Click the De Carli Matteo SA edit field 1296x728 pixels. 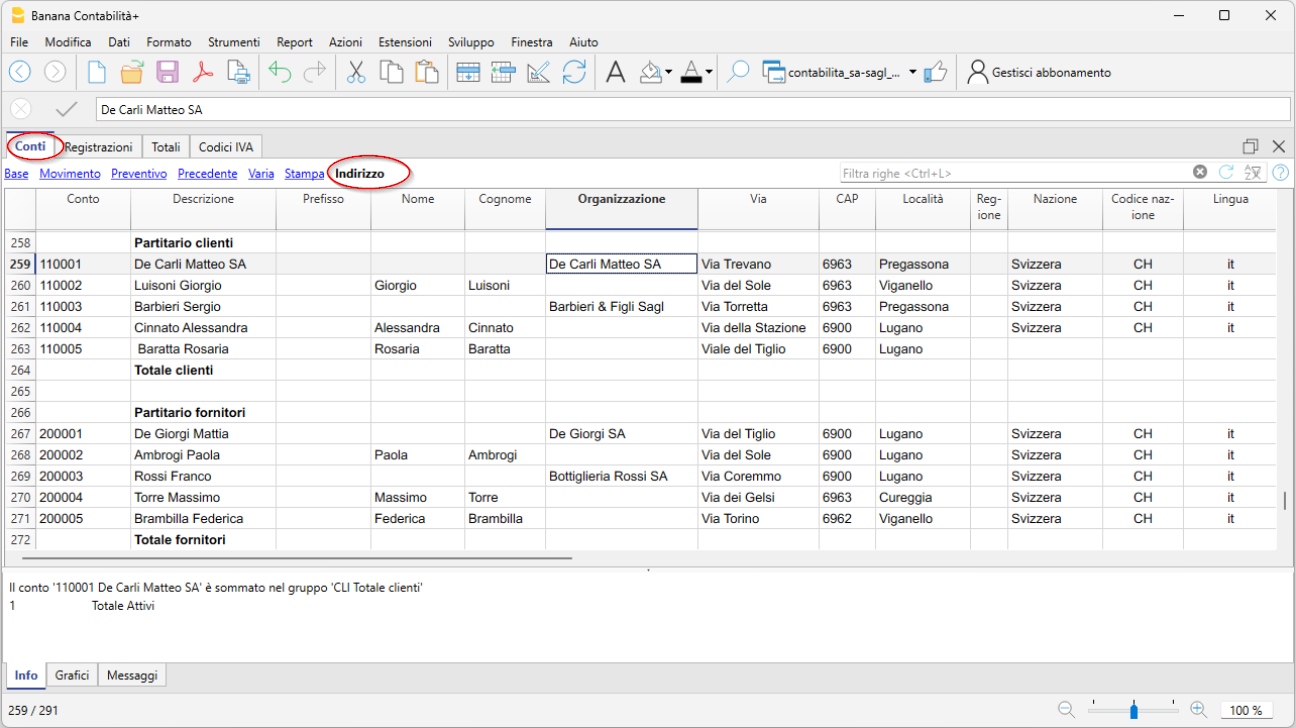point(693,109)
